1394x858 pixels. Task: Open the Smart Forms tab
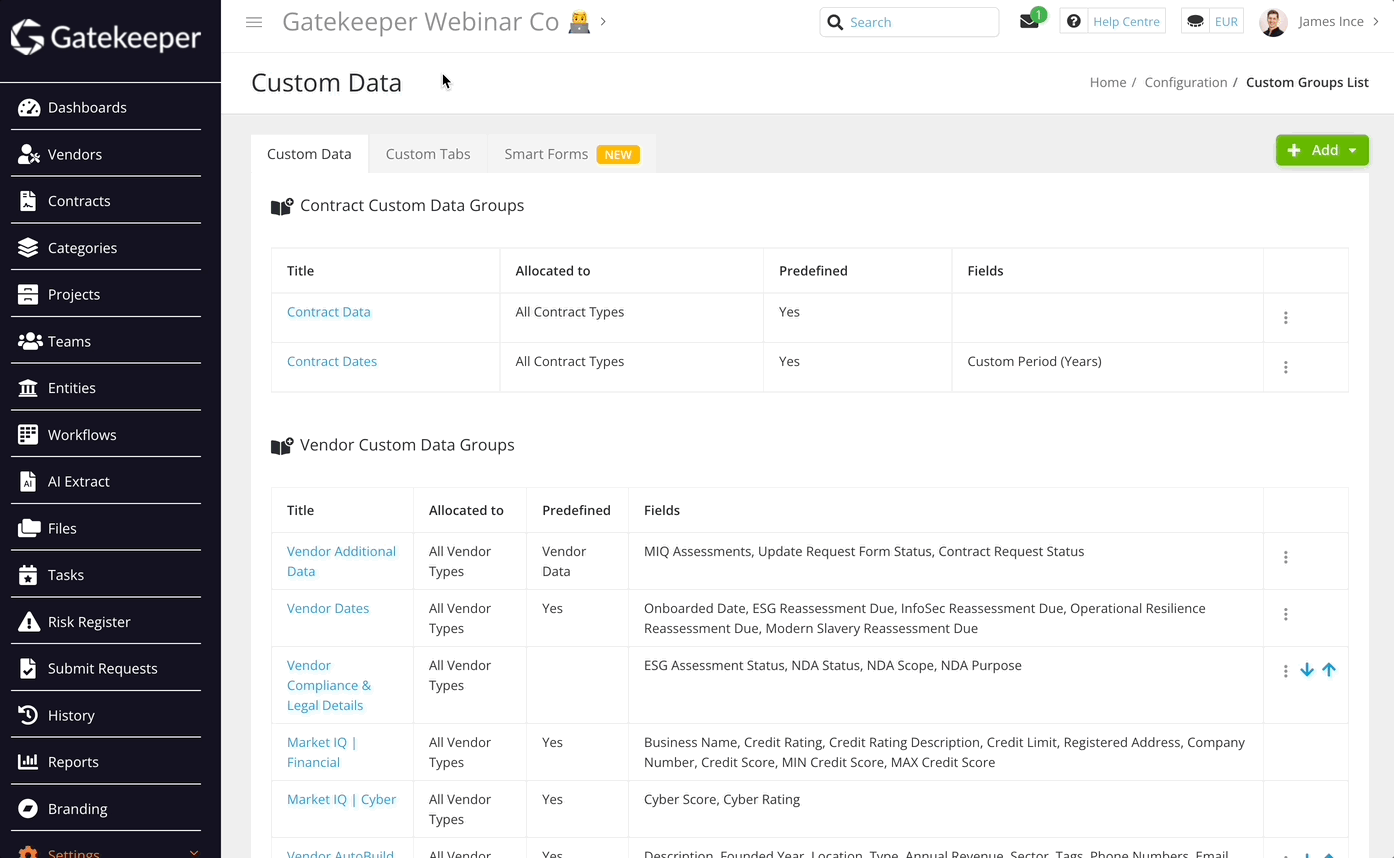[x=546, y=153]
